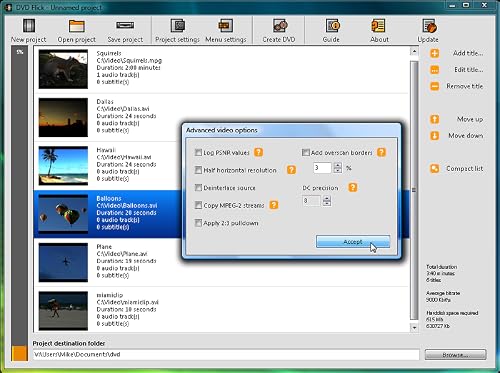Check Copy MPEG-2 streams
This screenshot has width=500, height=373.
tap(198, 205)
